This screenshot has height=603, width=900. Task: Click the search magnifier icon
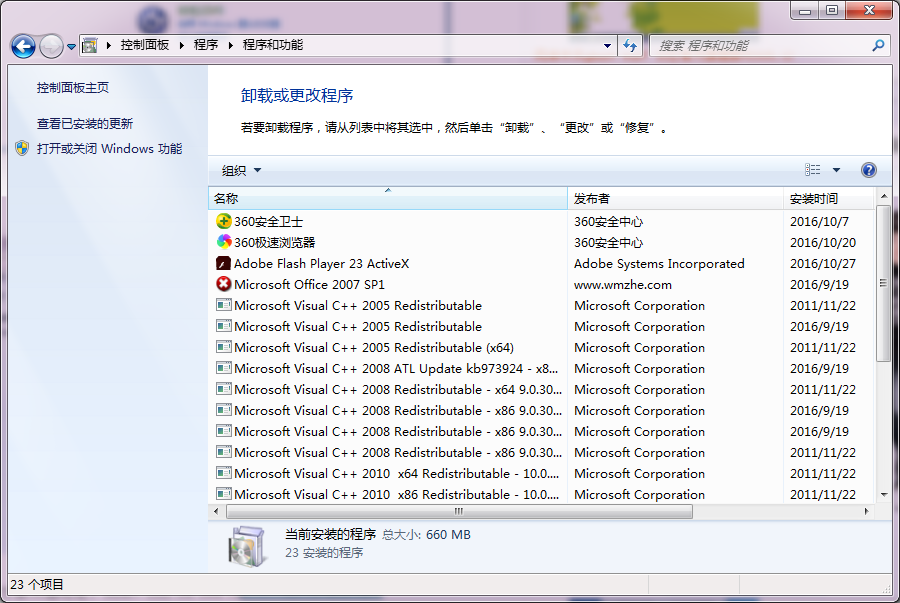pos(876,45)
